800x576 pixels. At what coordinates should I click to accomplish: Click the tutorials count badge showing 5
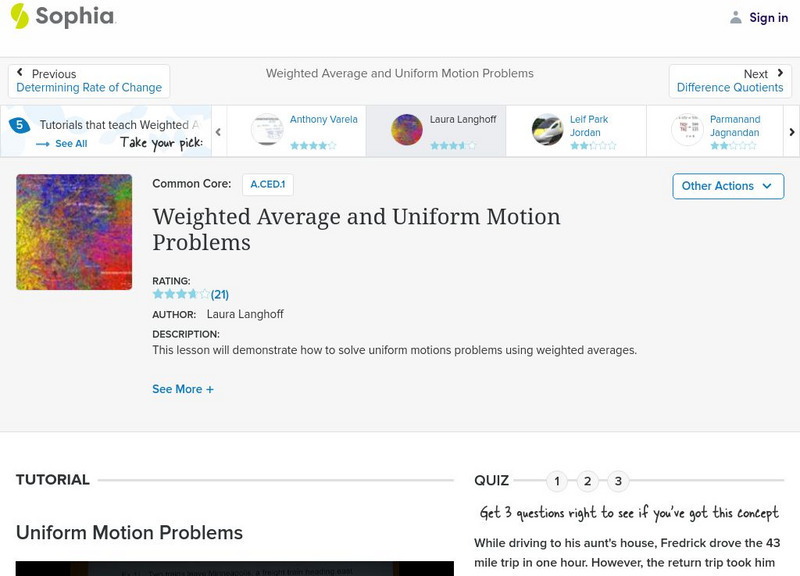click(x=19, y=125)
